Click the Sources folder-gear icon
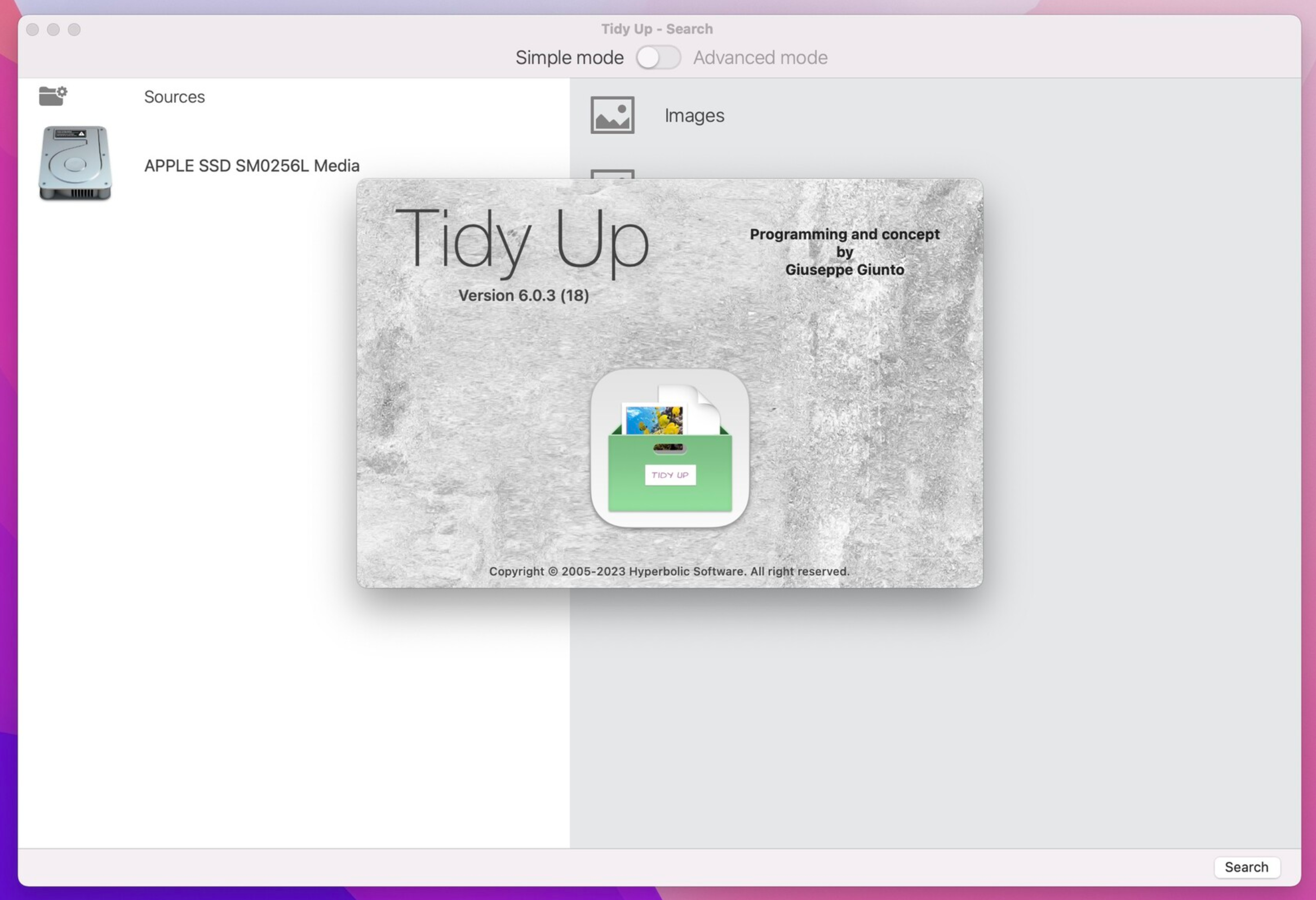Viewport: 1316px width, 900px height. [x=53, y=96]
